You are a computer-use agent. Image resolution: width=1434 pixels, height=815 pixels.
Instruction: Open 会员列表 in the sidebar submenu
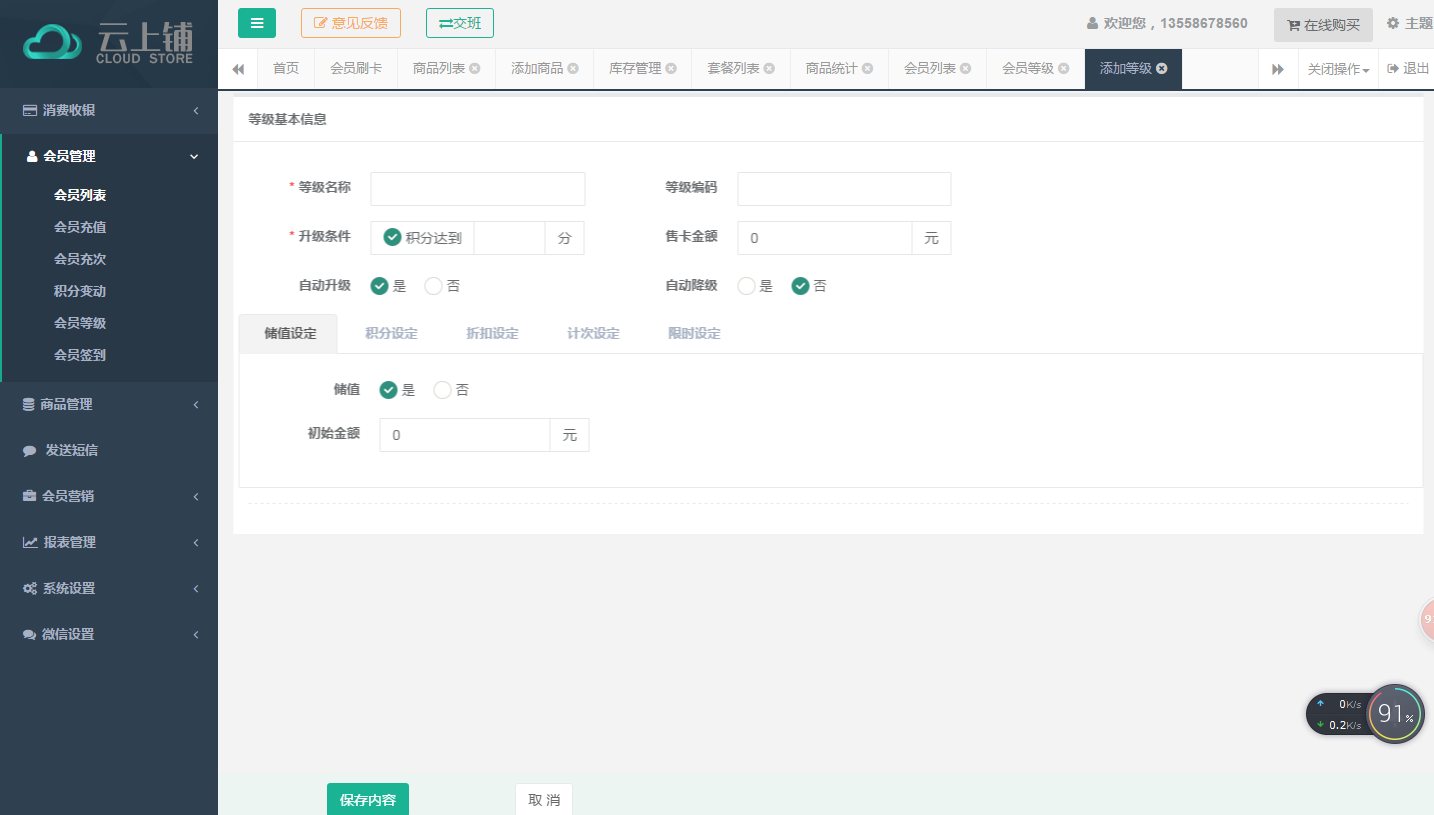pos(80,196)
